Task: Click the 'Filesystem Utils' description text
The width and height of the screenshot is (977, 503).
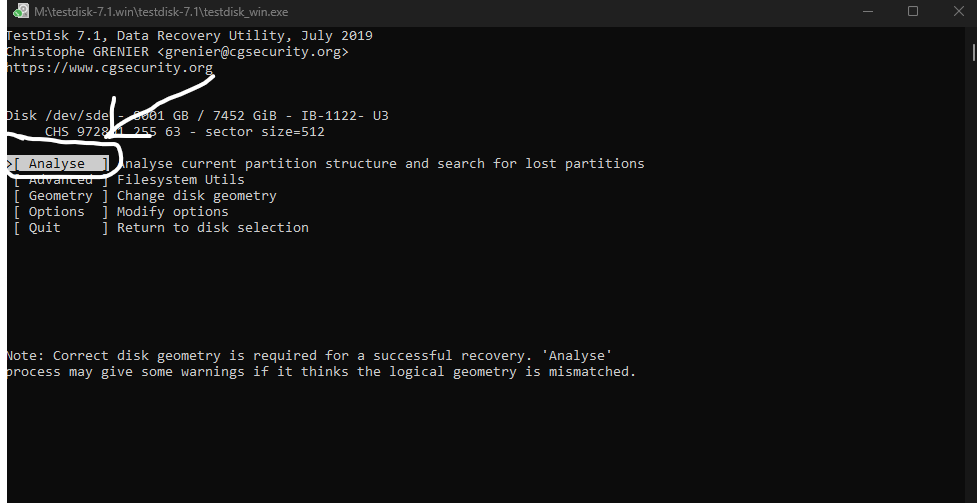Action: pos(181,180)
